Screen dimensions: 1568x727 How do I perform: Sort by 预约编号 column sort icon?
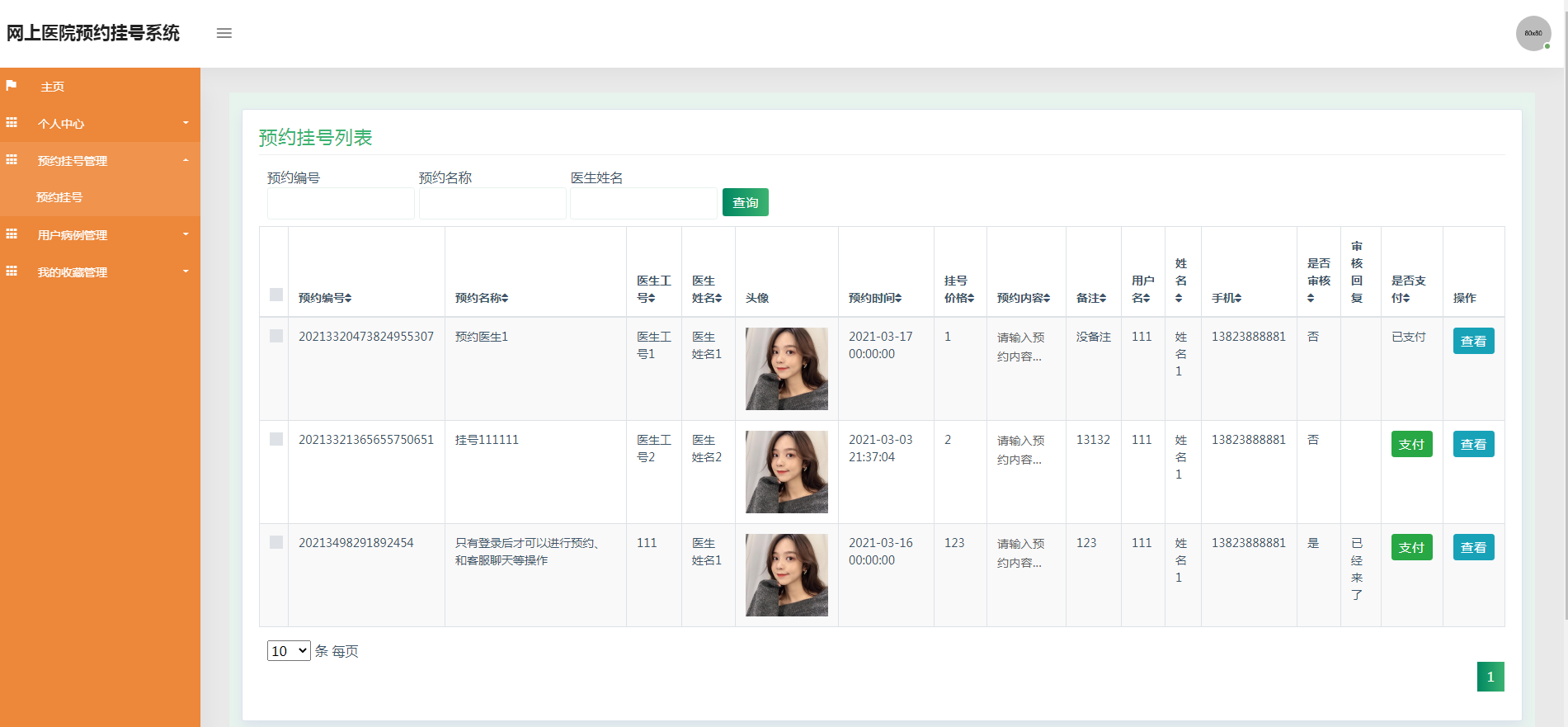[x=348, y=298]
